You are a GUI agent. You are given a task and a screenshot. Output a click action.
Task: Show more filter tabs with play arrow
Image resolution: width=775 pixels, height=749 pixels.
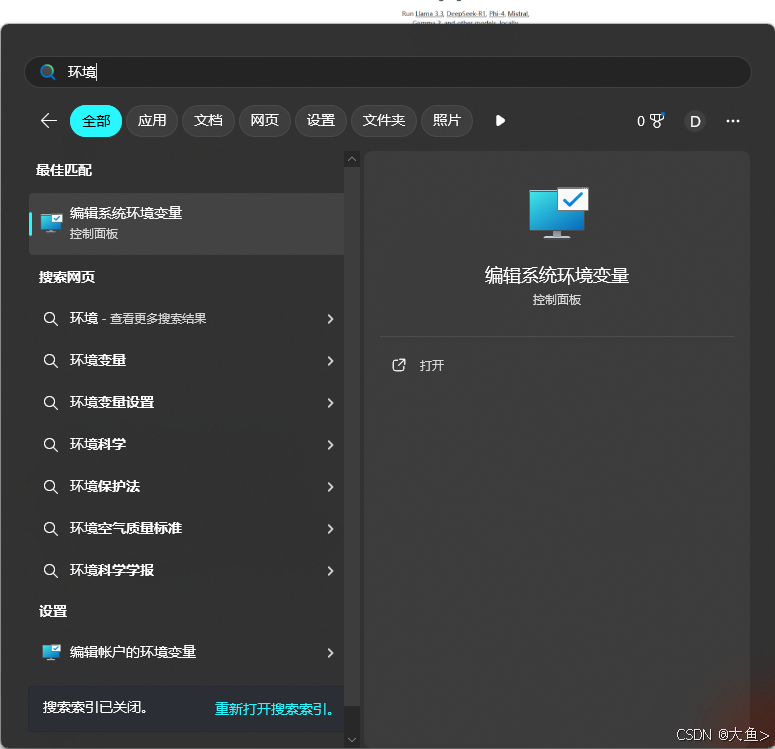click(x=500, y=121)
